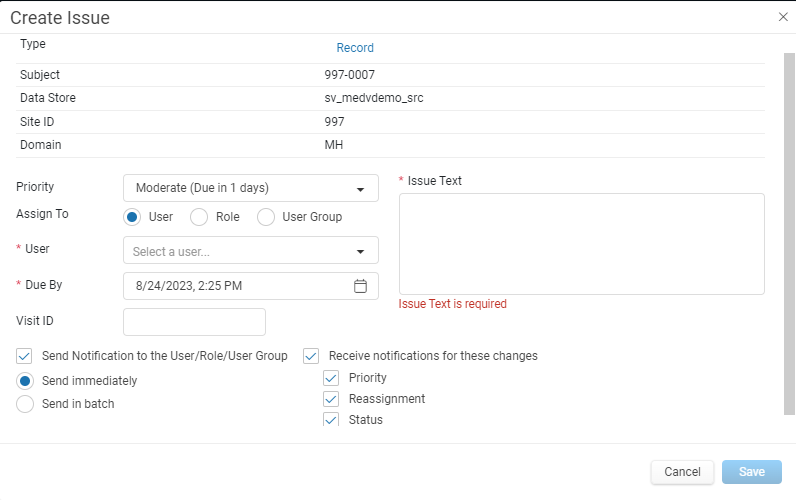Select the Subject value 997-0007
The image size is (796, 500).
[x=350, y=75]
